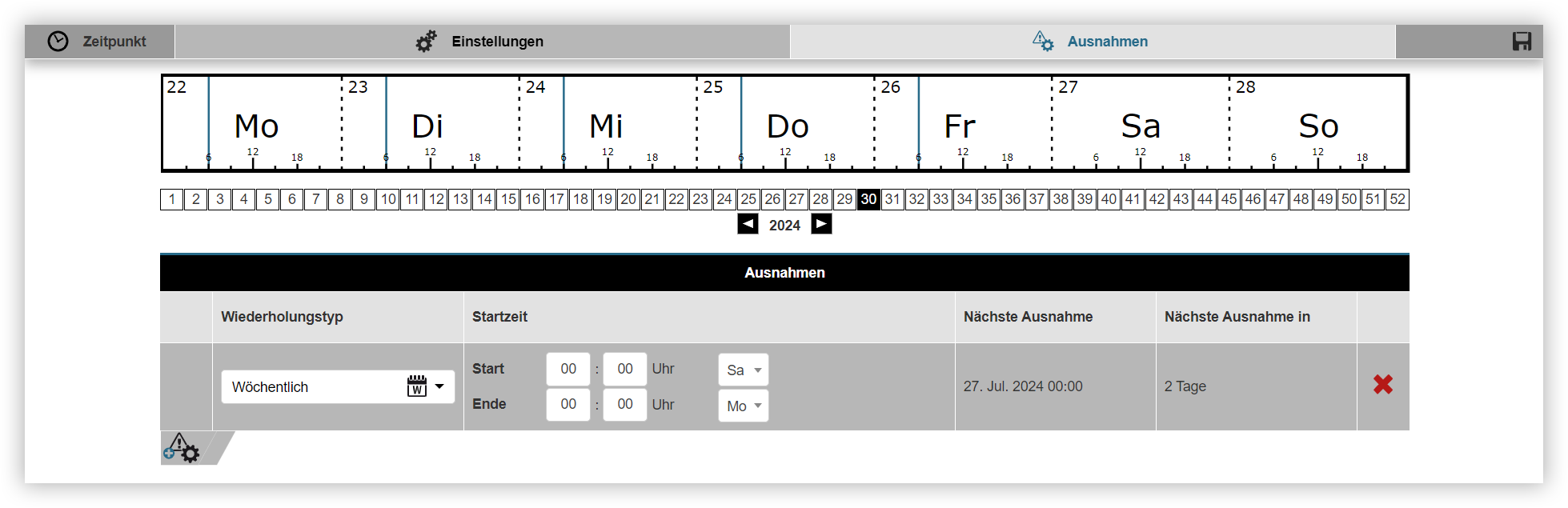Image resolution: width=1568 pixels, height=508 pixels.
Task: Select calendar week 31
Action: (x=892, y=199)
